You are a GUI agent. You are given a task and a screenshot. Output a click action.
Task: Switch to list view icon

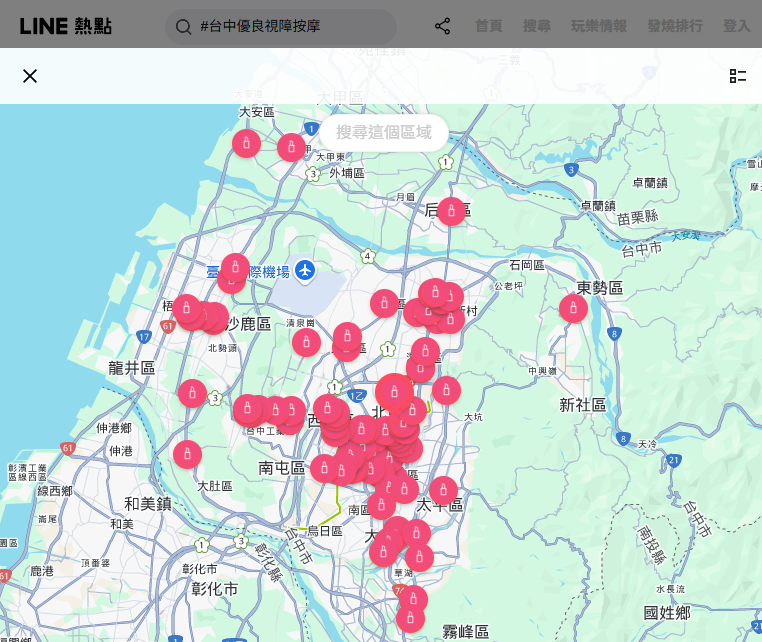coord(738,76)
